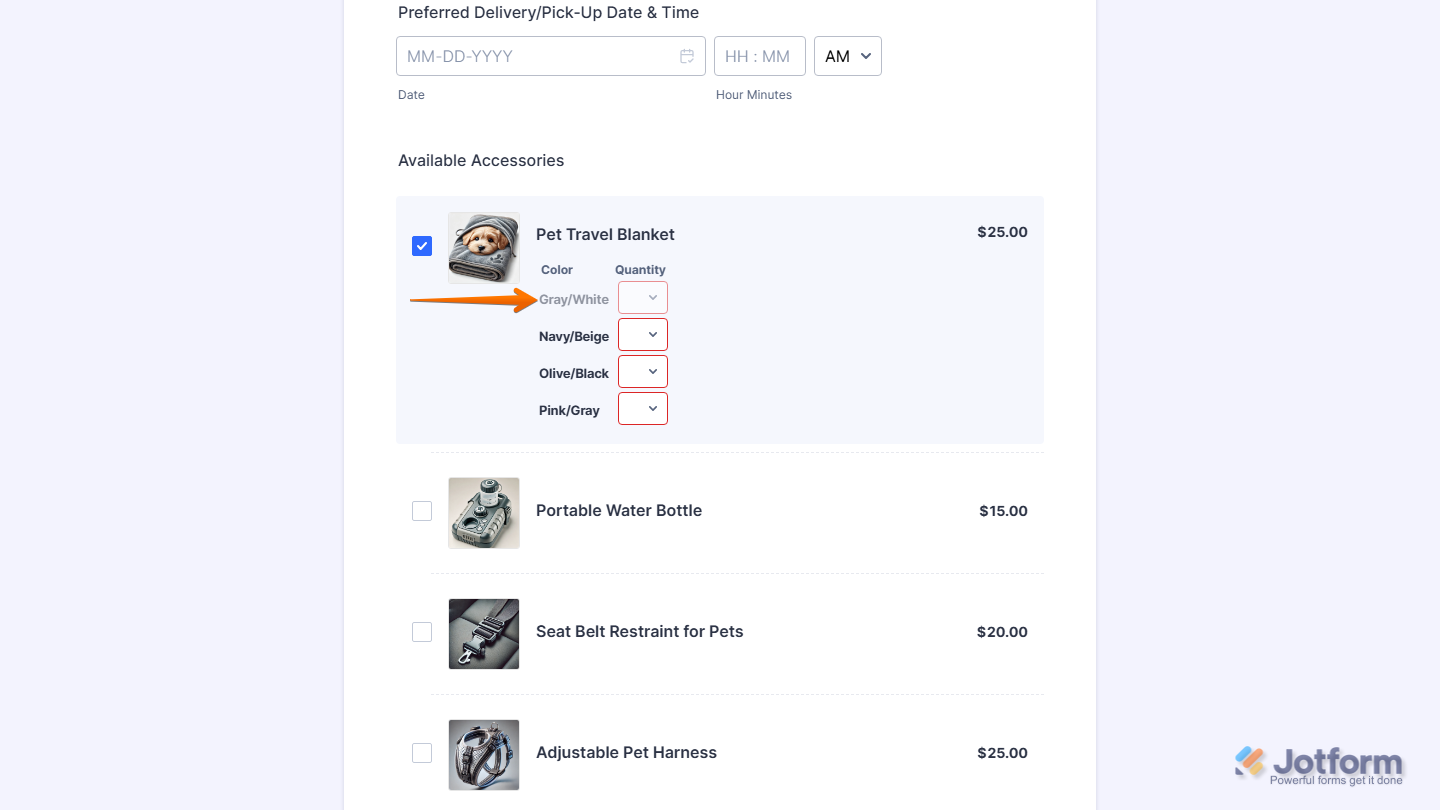The height and width of the screenshot is (810, 1440).
Task: Expand Navy/Beige quantity dropdown
Action: (643, 335)
